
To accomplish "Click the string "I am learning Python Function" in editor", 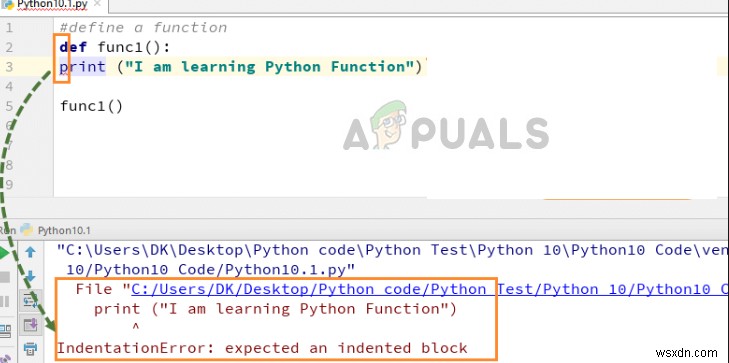I will tap(270, 67).
